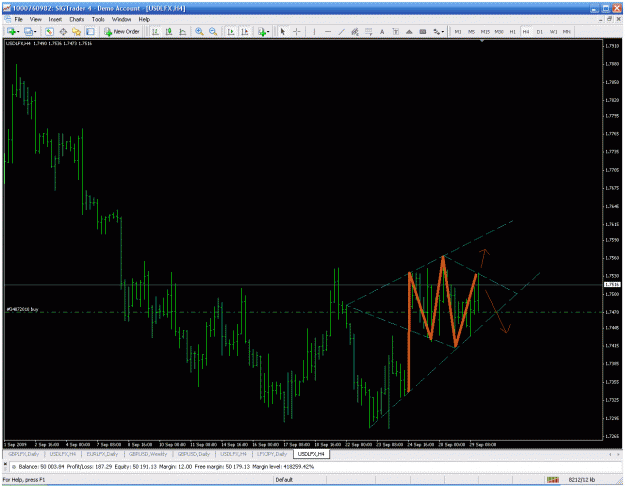Show the Market Watch window
This screenshot has width=625, height=486.
click(49, 31)
